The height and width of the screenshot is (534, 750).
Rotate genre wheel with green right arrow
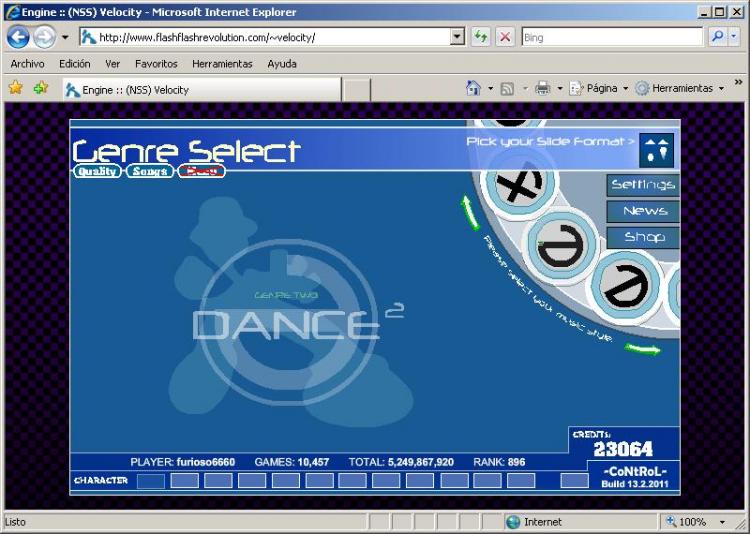point(643,349)
